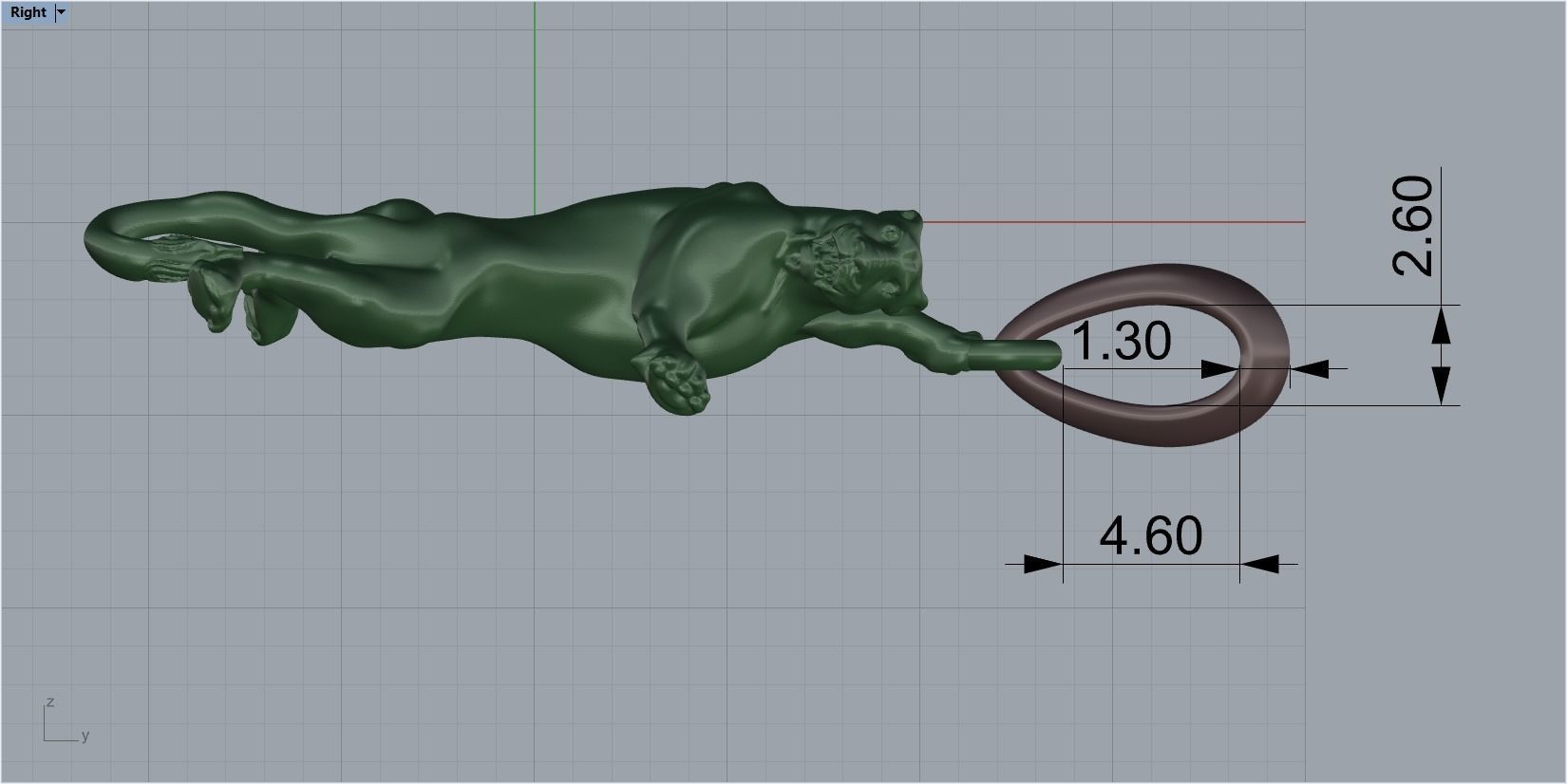
Task: Click the Right viewport title label
Action: coord(28,12)
